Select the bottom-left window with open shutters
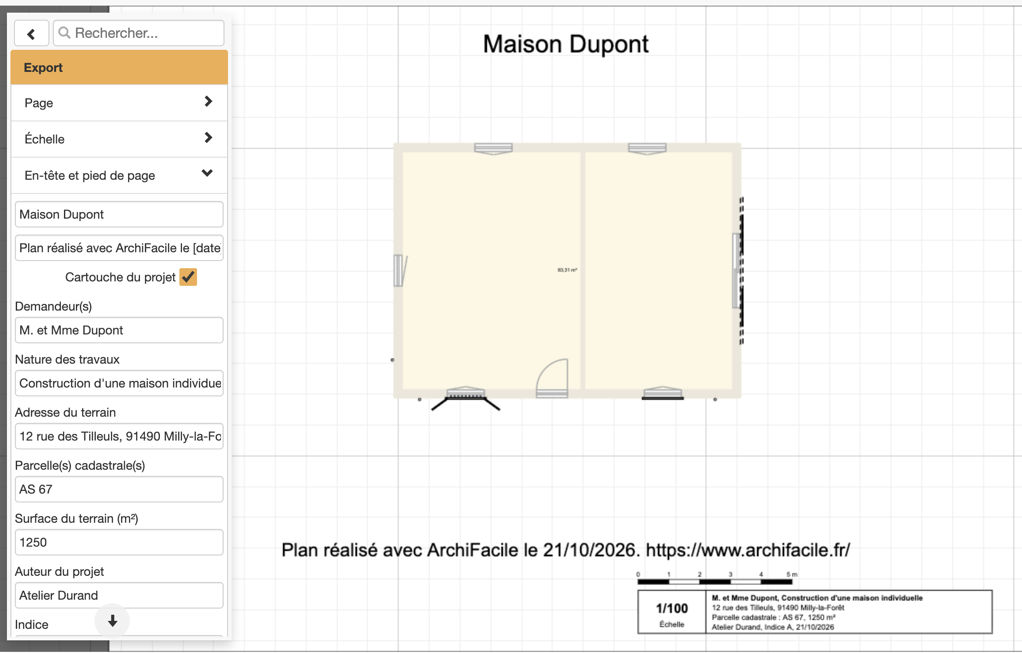The height and width of the screenshot is (653, 1022). coord(465,398)
